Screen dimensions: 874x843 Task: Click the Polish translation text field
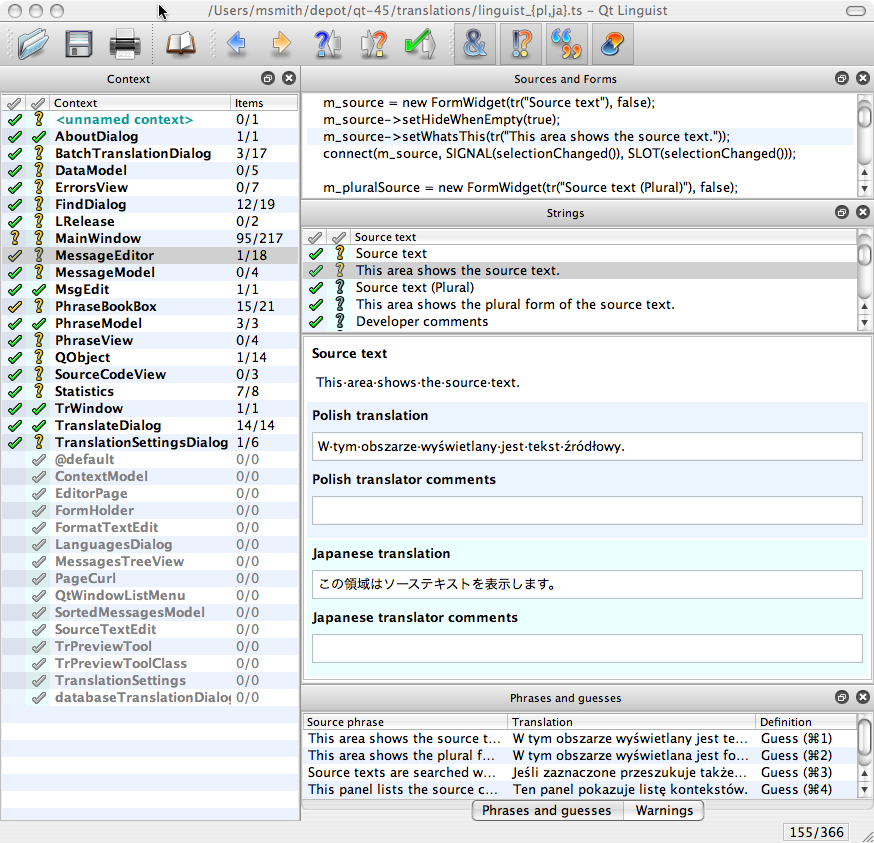pyautogui.click(x=586, y=446)
